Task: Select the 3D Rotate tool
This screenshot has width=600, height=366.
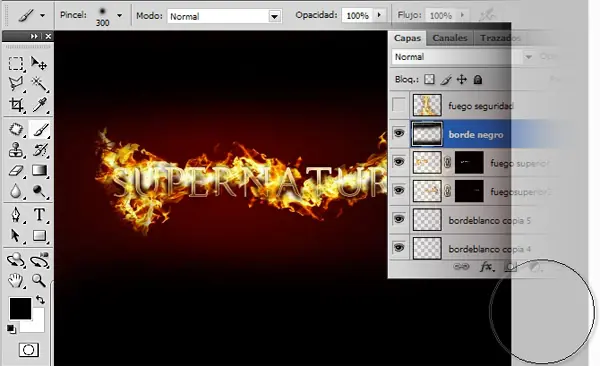Action: pyautogui.click(x=16, y=260)
